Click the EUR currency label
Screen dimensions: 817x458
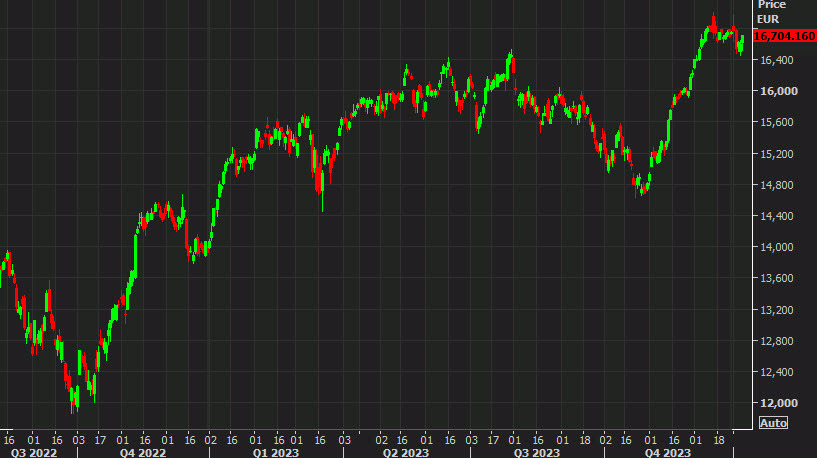pos(768,19)
